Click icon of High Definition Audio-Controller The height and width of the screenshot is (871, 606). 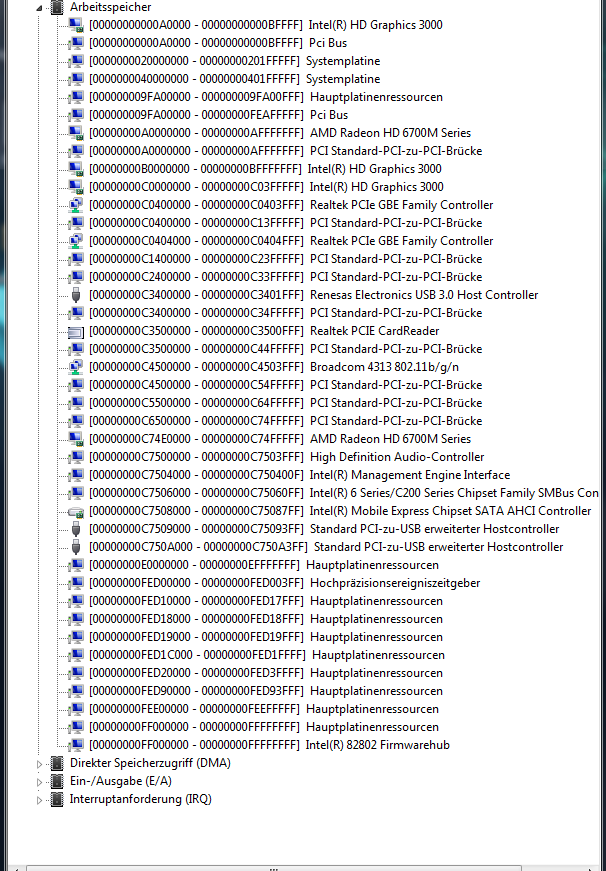76,457
